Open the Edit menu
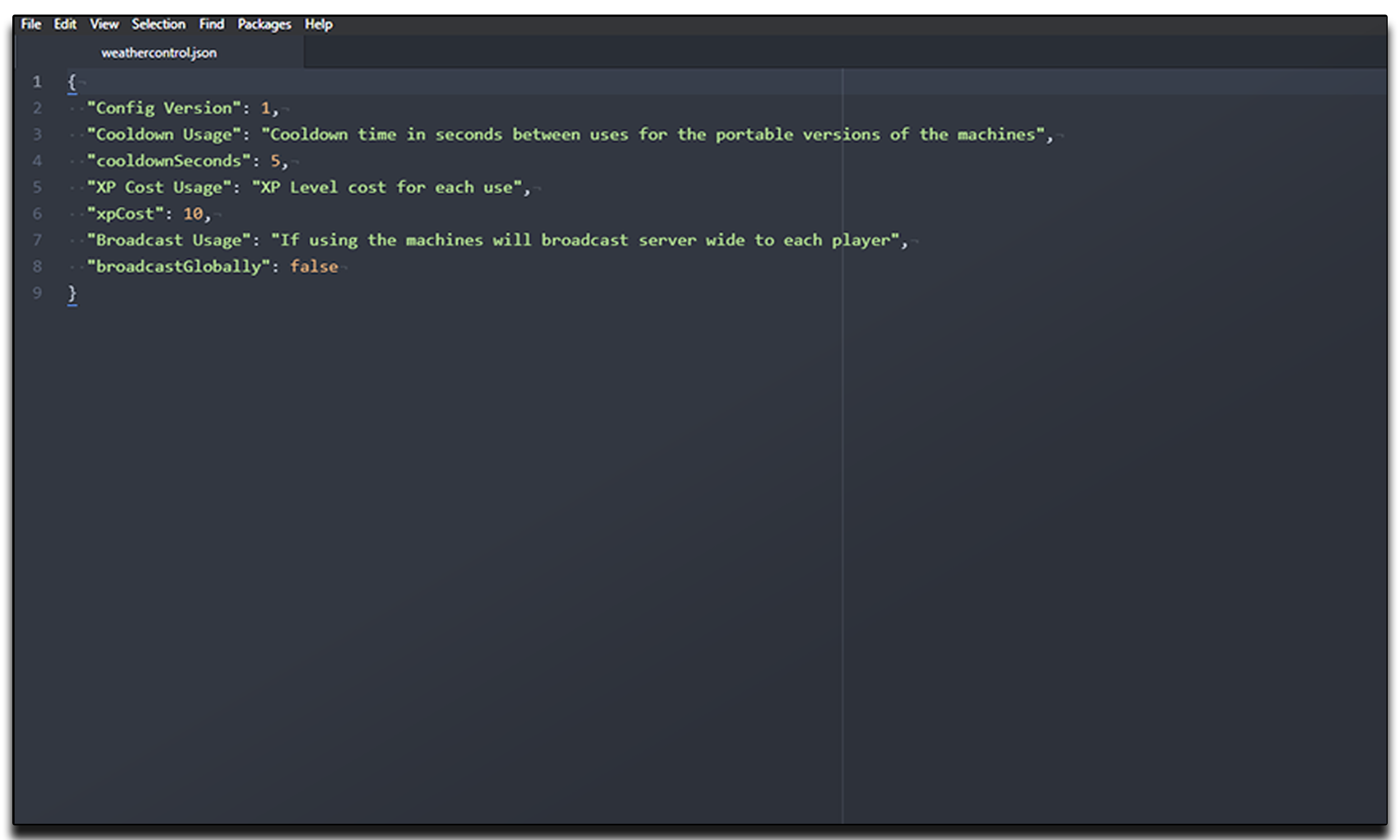 coord(65,24)
